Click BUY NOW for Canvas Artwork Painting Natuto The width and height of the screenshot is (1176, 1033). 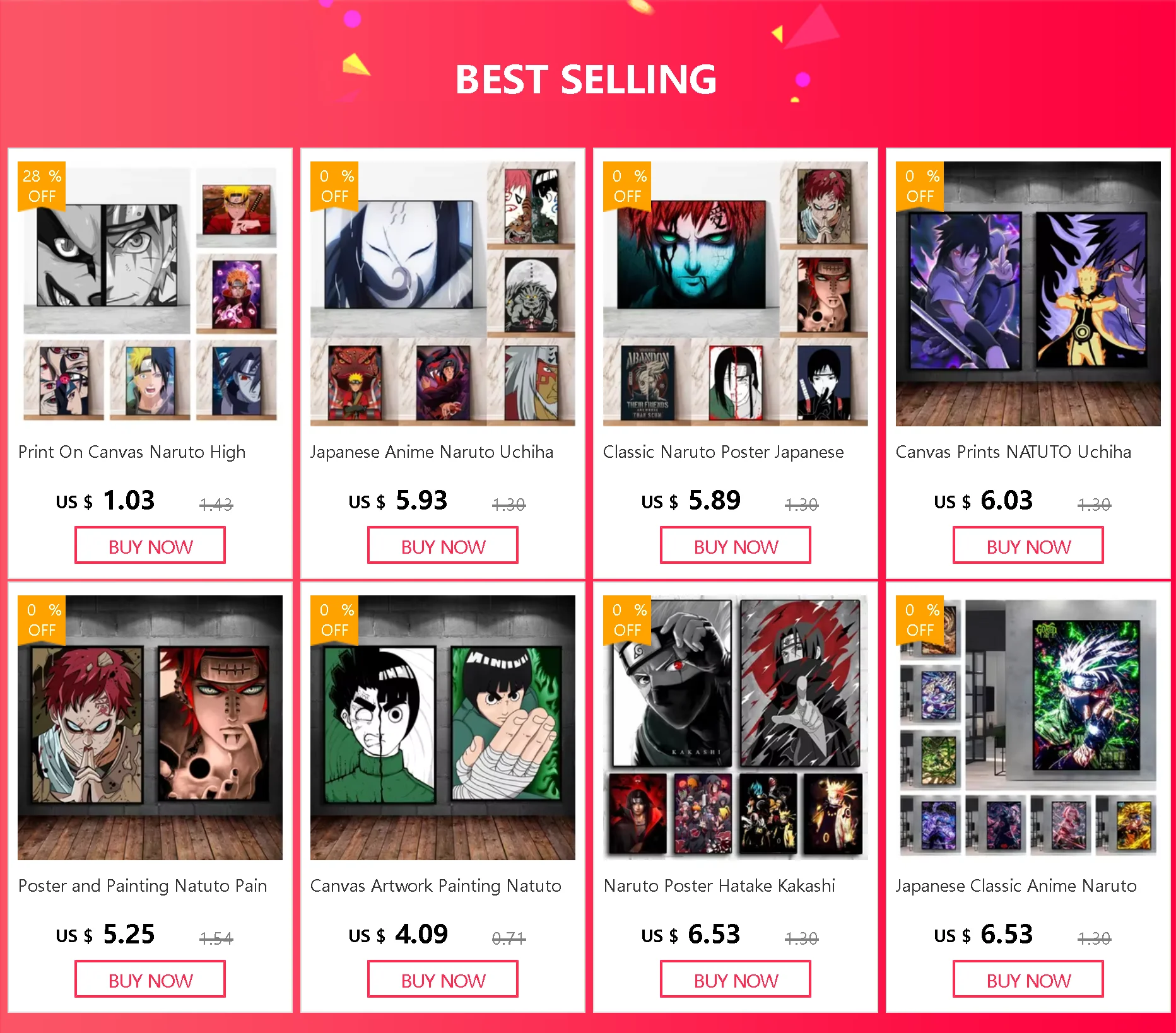443,979
